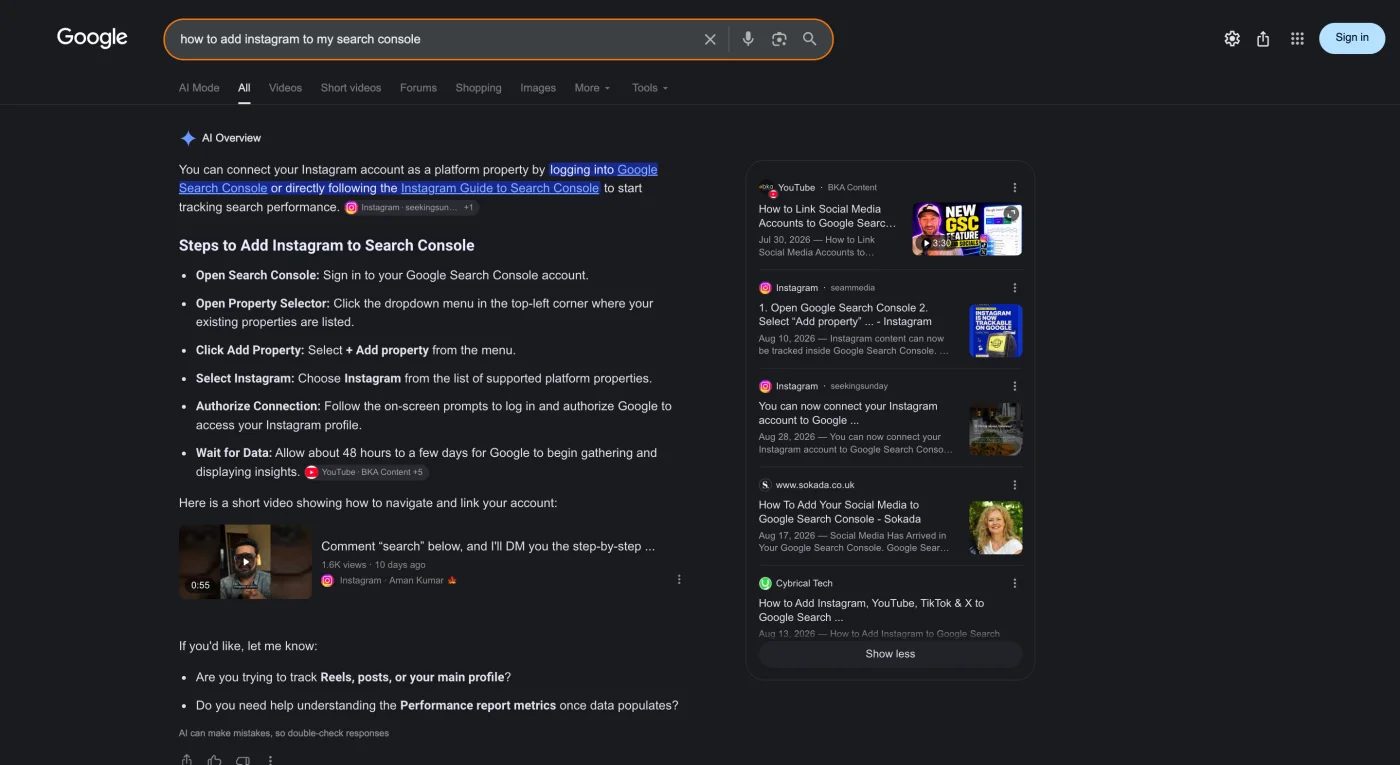This screenshot has height=765, width=1400.
Task: Open options for the YouTube BKA Content result
Action: click(x=1015, y=188)
